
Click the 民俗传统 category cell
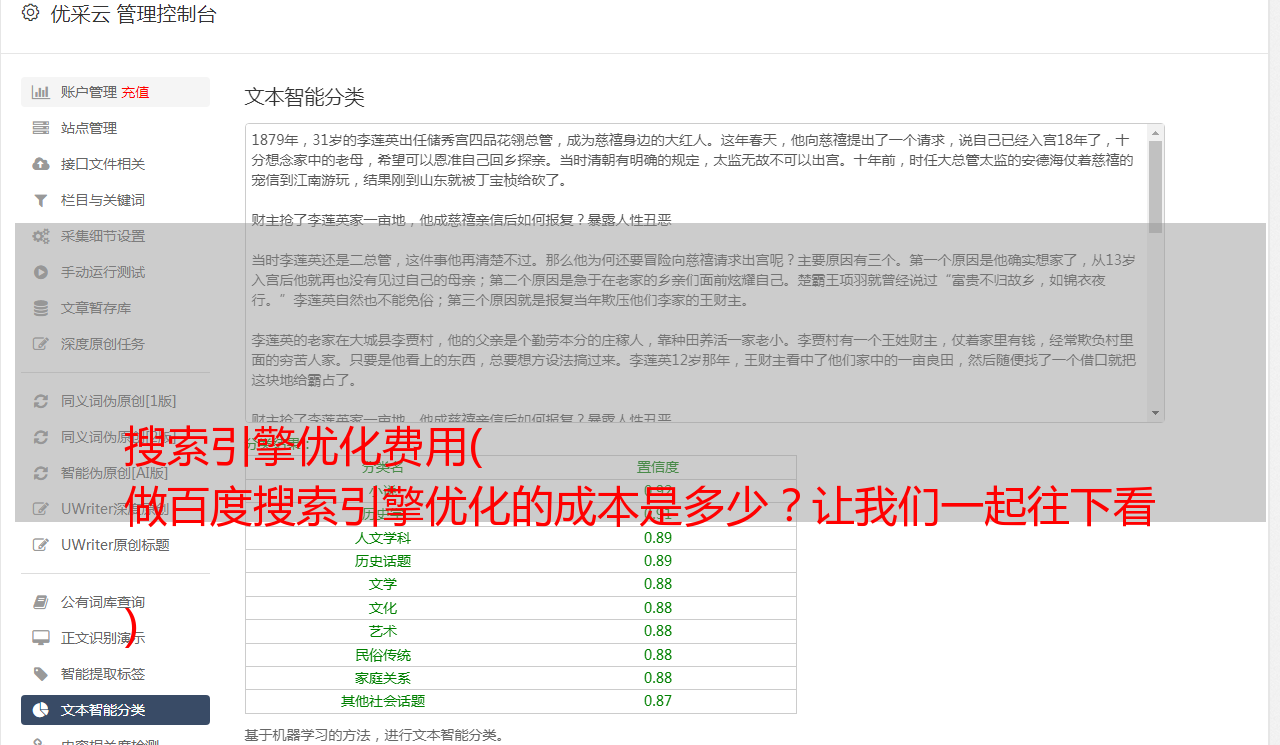coord(383,655)
